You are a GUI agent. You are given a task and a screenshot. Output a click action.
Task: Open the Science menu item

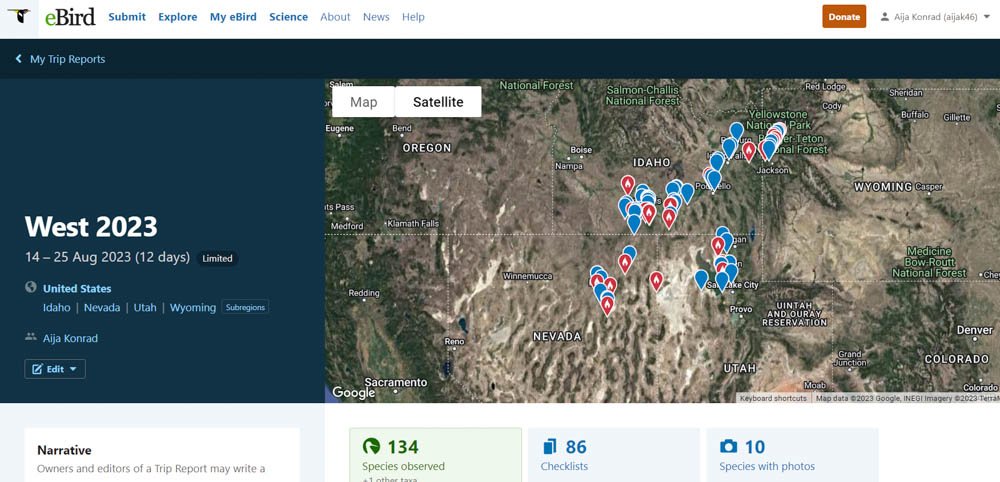pos(288,17)
